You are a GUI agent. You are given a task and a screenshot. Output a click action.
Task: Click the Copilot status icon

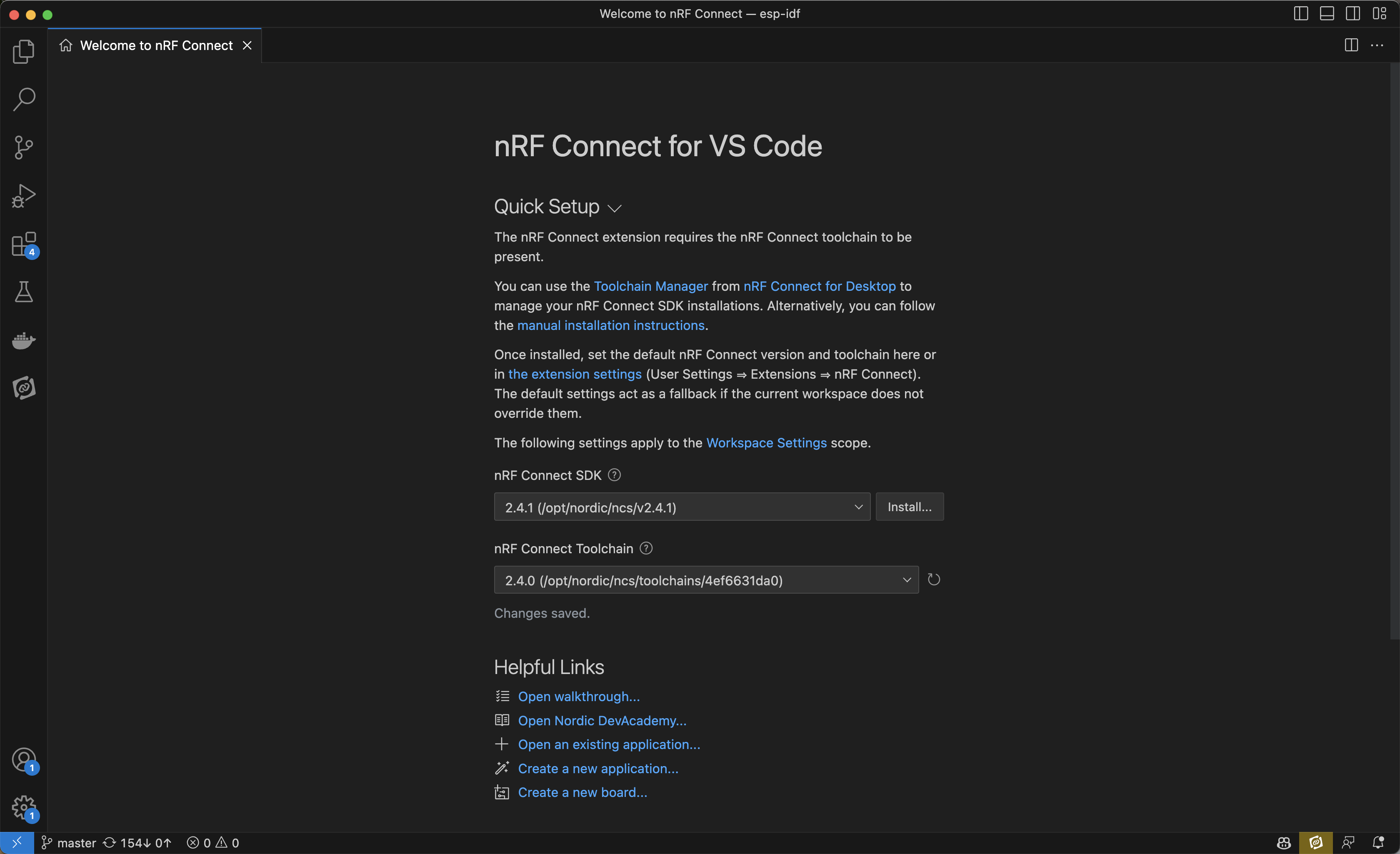point(1283,843)
